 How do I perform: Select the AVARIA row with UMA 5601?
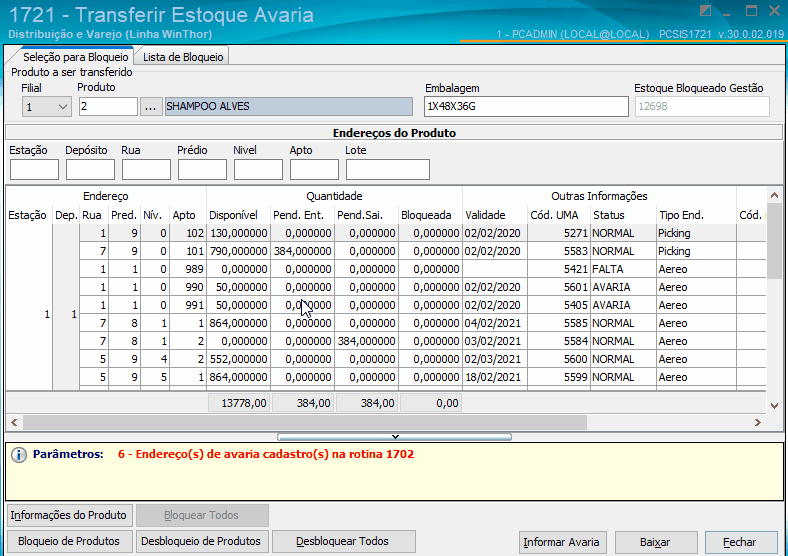422,288
